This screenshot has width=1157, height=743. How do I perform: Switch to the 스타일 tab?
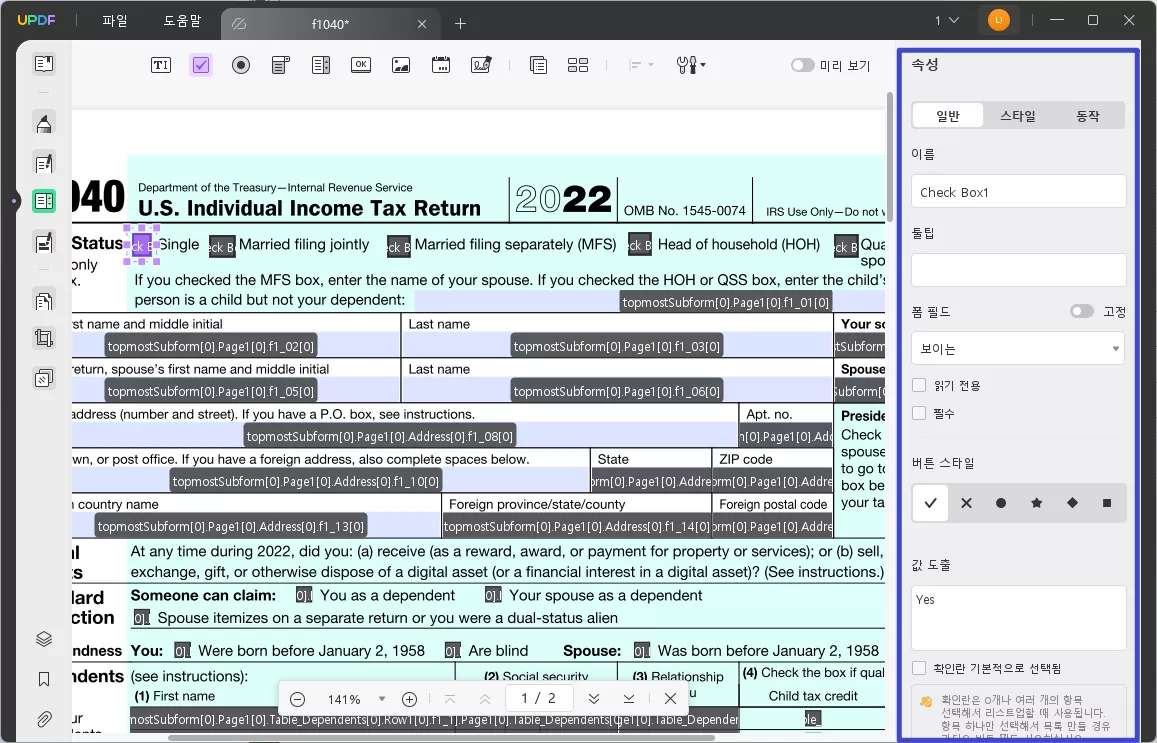point(1018,116)
